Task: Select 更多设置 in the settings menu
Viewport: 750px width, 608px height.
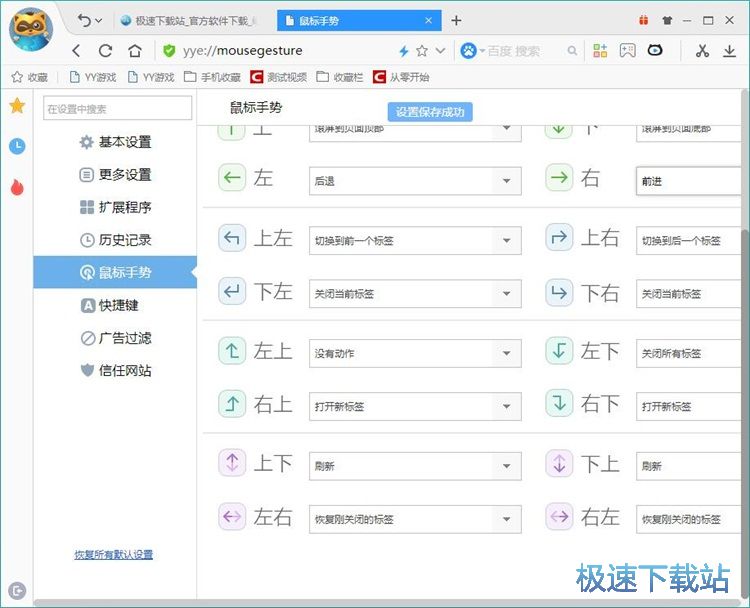Action: pyautogui.click(x=115, y=175)
